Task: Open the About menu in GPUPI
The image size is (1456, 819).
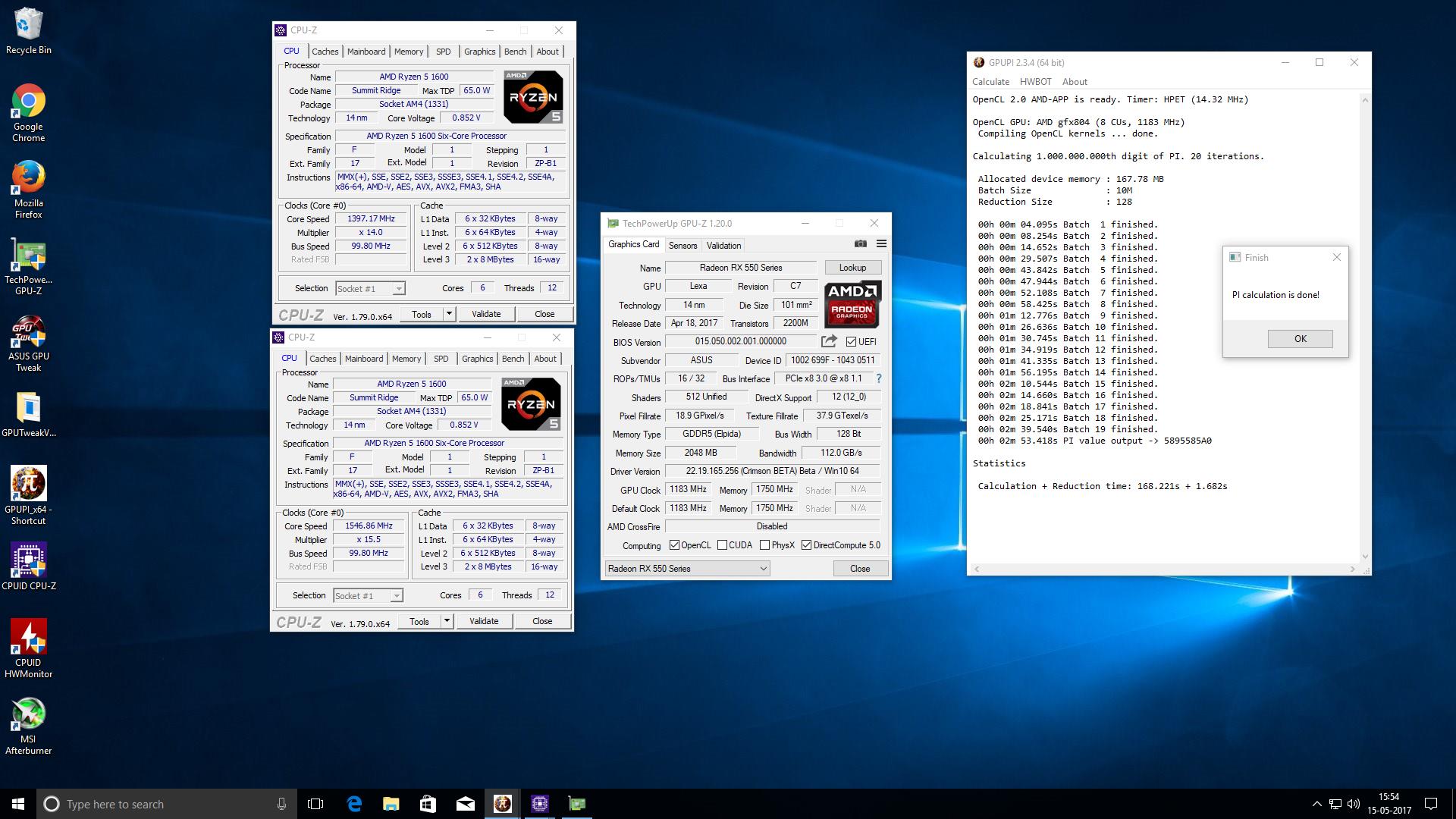Action: (1074, 81)
